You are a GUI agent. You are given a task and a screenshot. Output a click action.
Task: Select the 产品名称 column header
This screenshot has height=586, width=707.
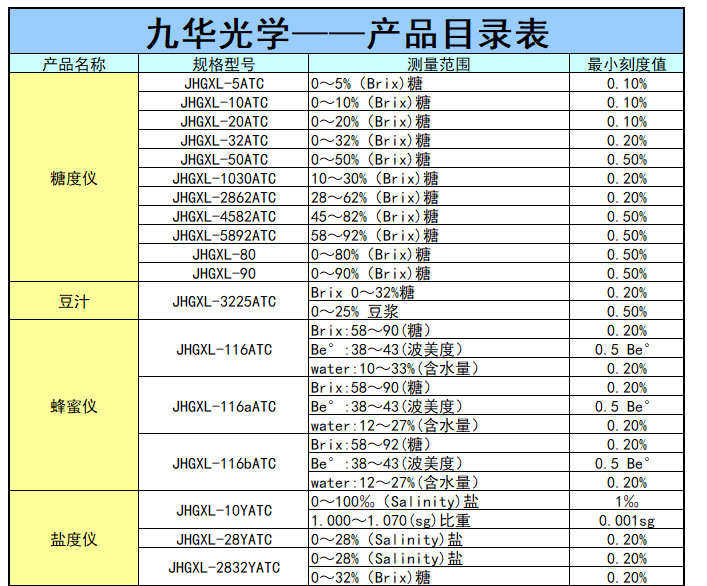pyautogui.click(x=74, y=64)
